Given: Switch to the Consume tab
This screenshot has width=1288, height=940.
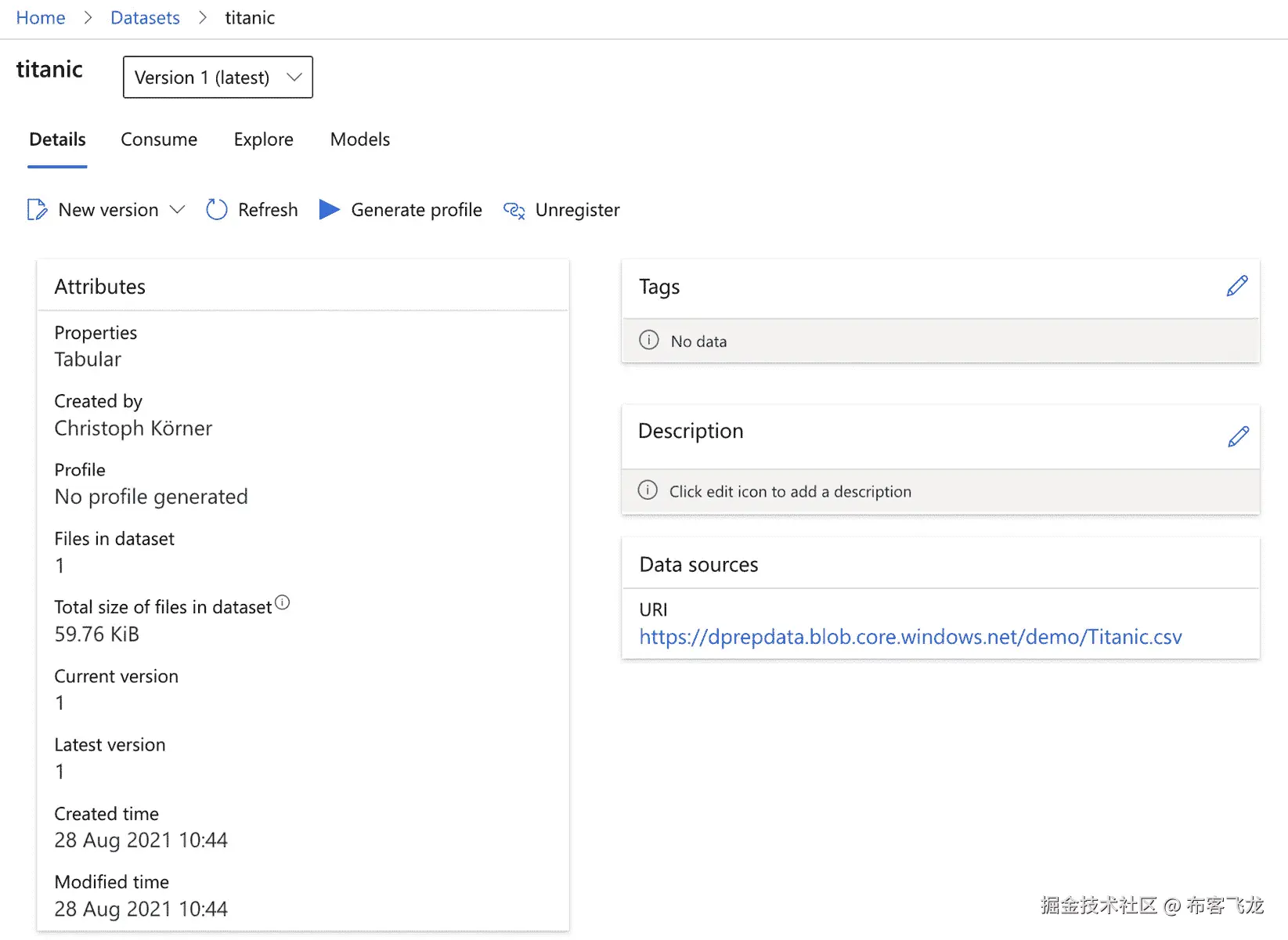Looking at the screenshot, I should [x=159, y=139].
